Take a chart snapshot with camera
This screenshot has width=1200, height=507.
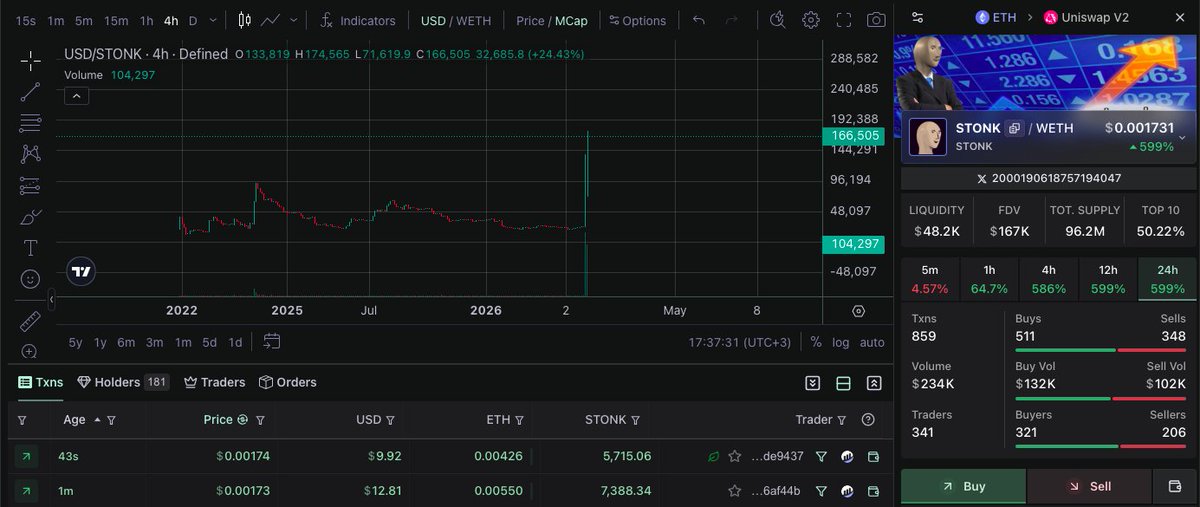coord(876,20)
